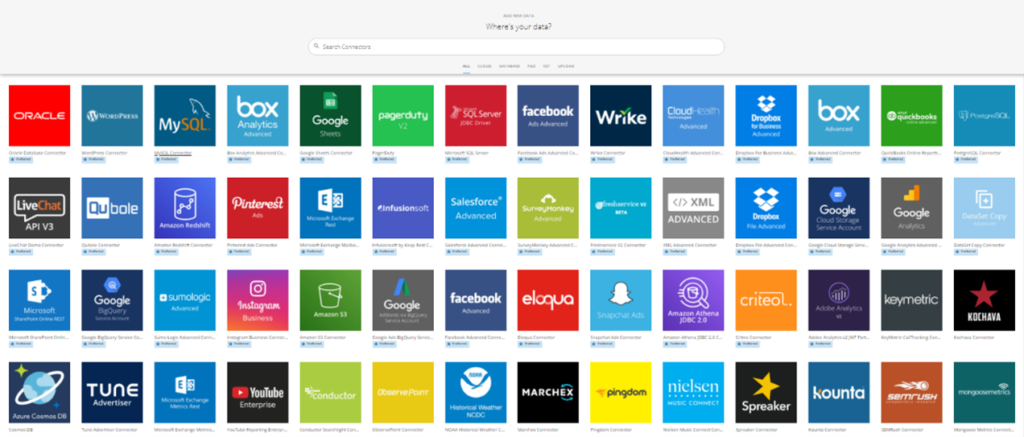The image size is (1024, 437).
Task: Select the Google Sheets connector tile
Action: (x=330, y=116)
